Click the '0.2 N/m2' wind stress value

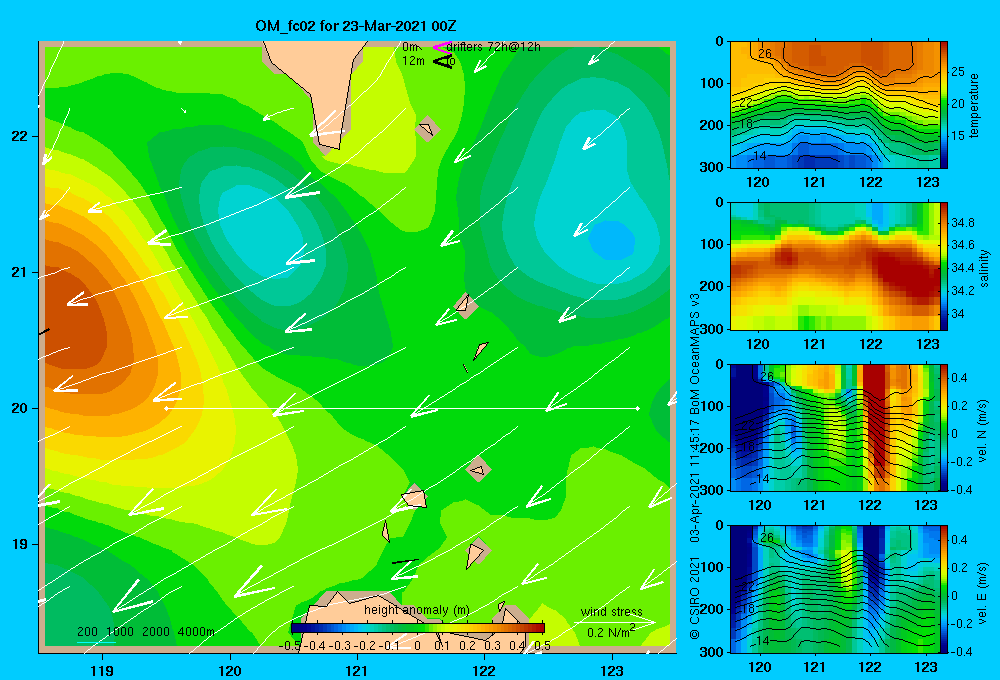tap(611, 632)
